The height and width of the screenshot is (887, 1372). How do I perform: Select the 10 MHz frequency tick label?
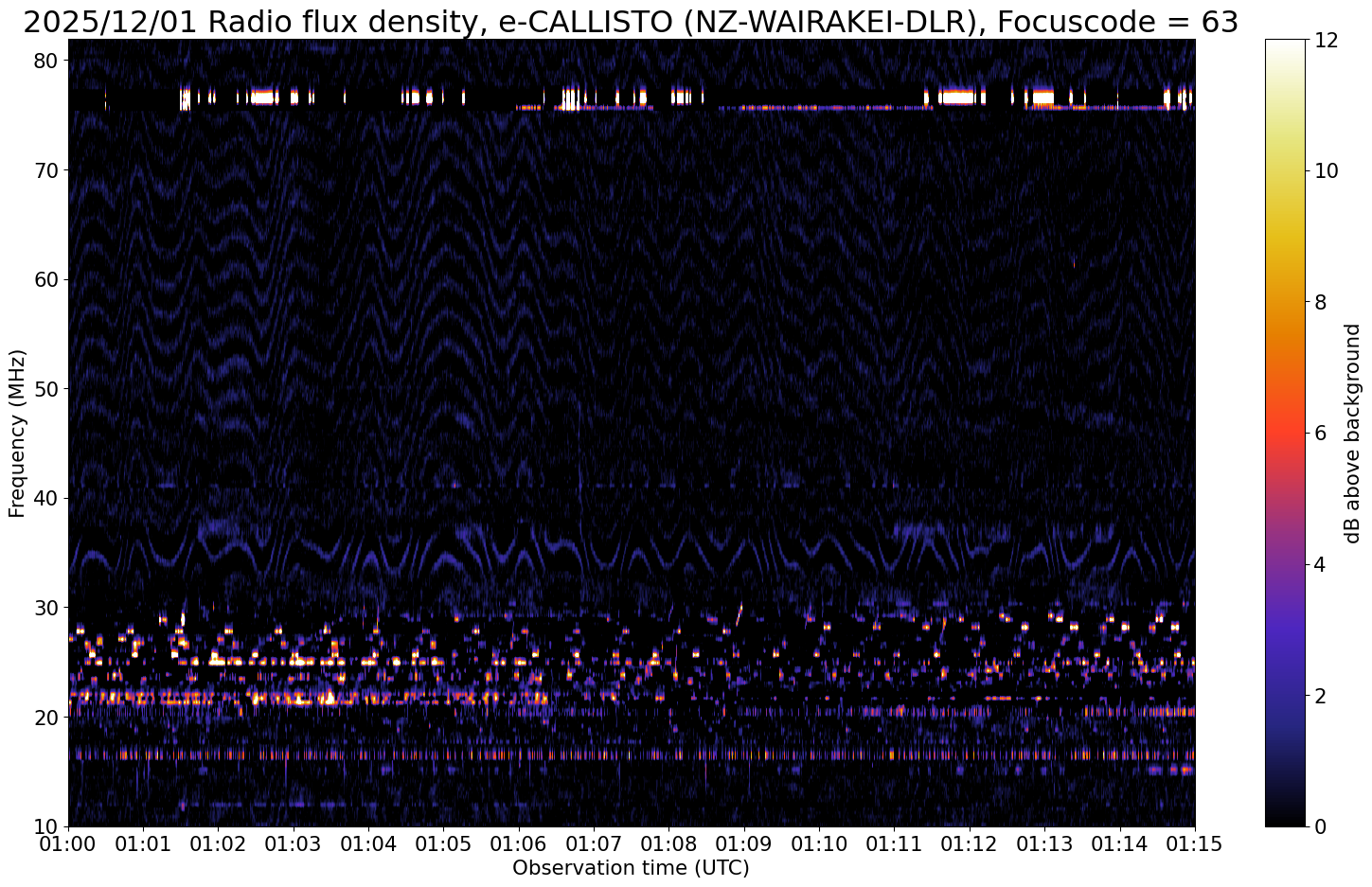47,826
